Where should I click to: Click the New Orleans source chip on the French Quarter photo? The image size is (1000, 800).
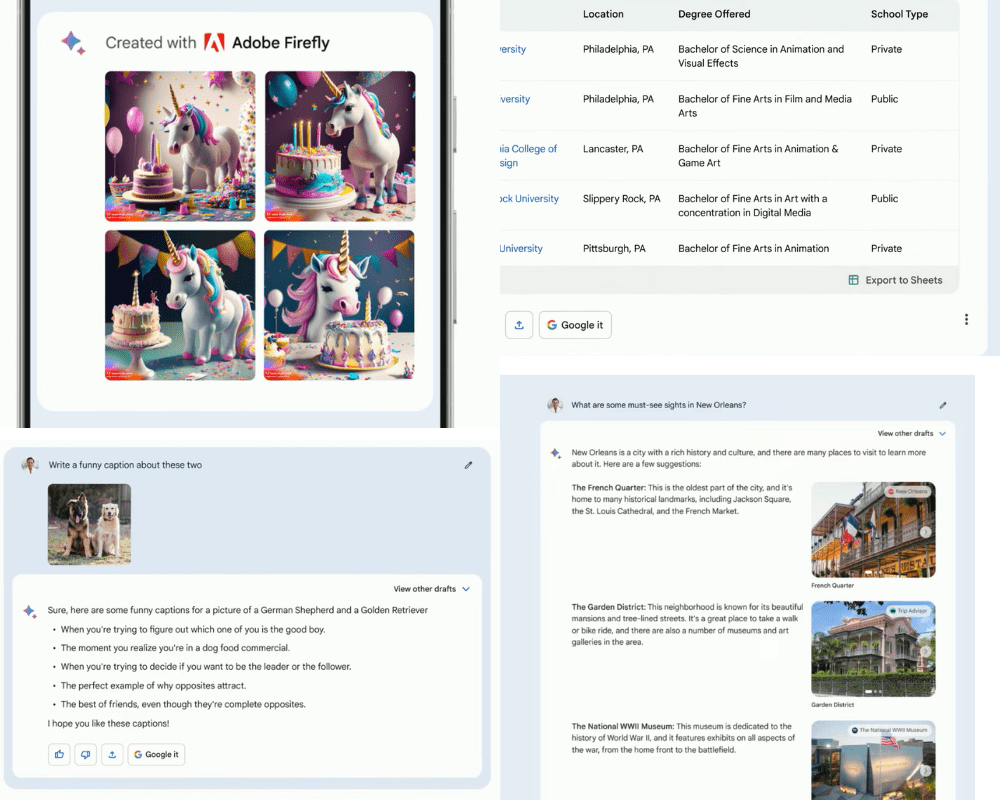coord(908,492)
